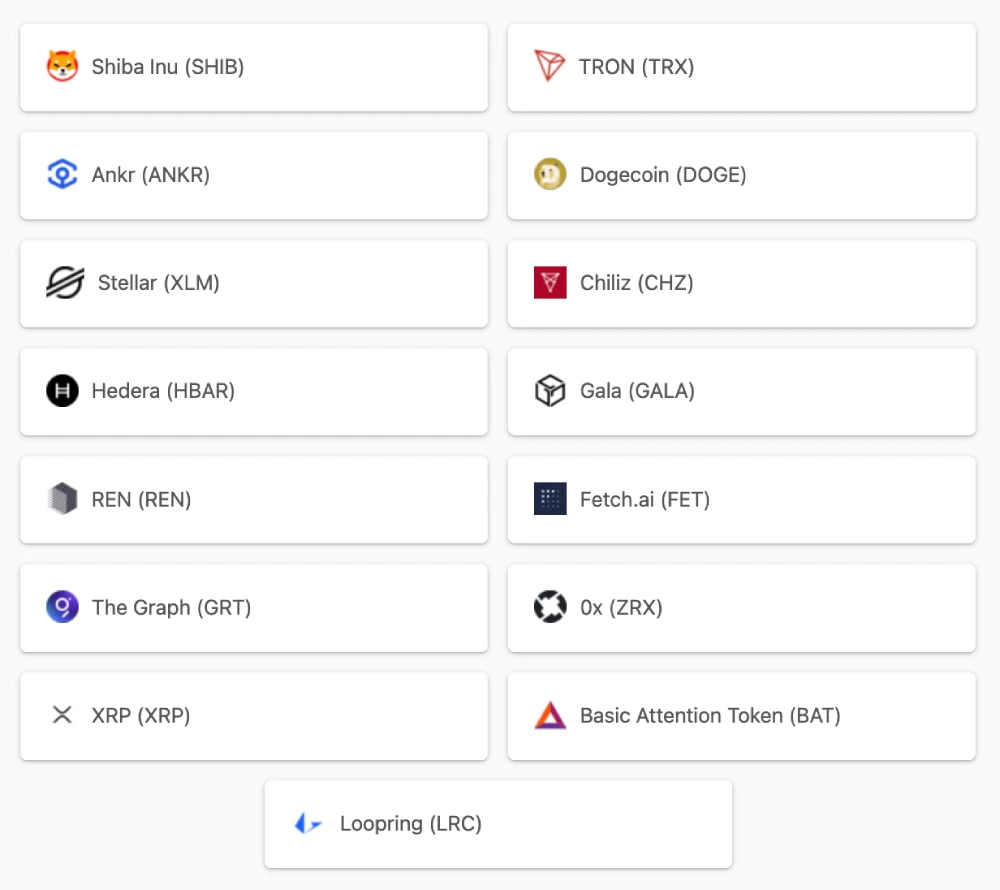Click the Hedera black H icon
This screenshot has width=1000, height=890.
(x=62, y=390)
